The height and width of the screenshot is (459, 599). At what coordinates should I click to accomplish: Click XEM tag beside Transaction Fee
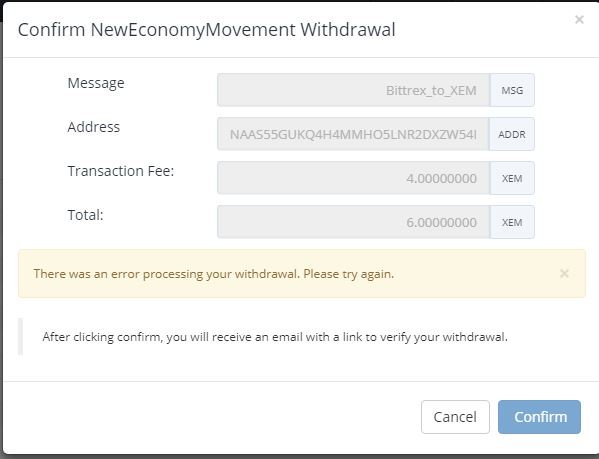pyautogui.click(x=512, y=178)
